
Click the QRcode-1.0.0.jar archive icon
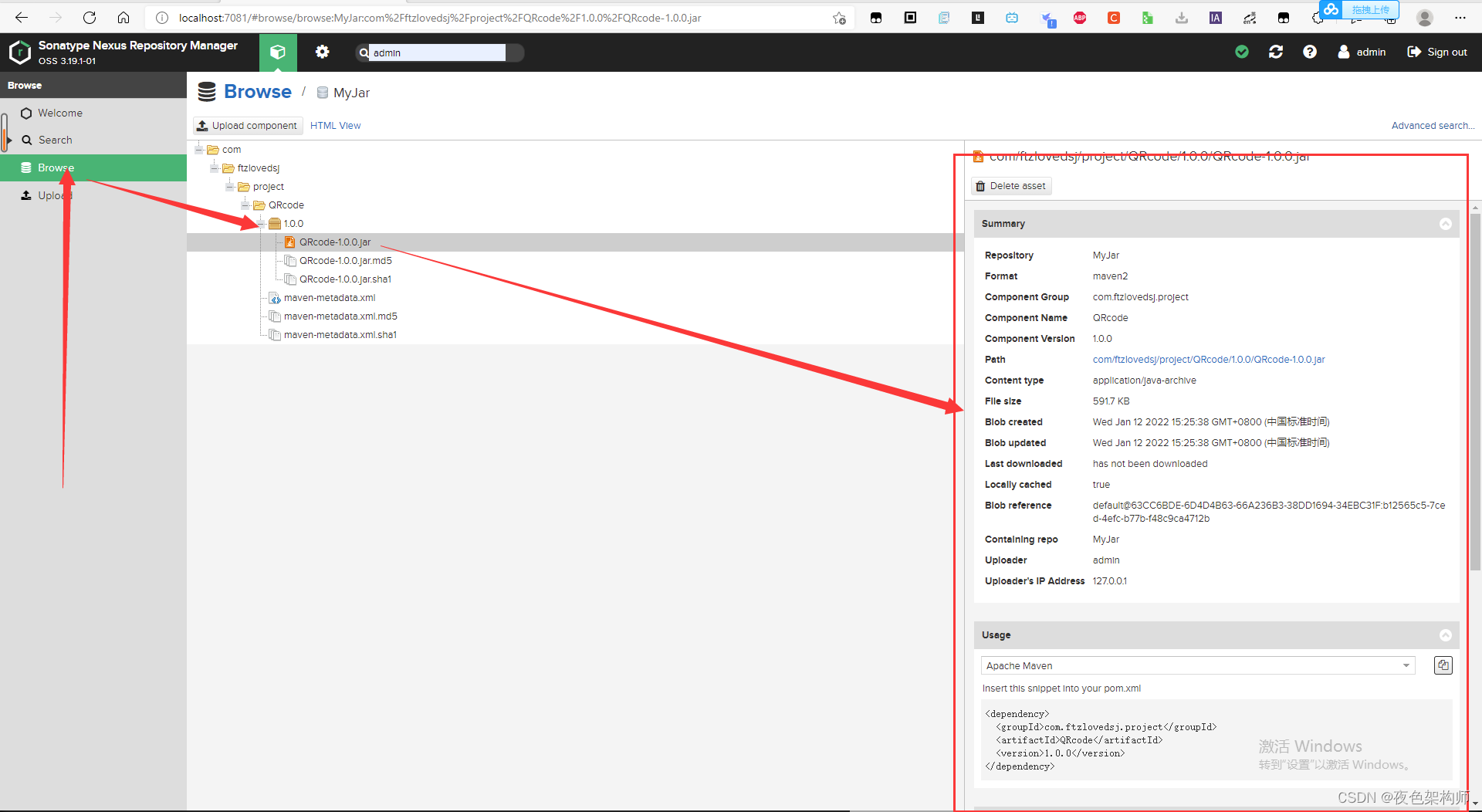pos(289,242)
